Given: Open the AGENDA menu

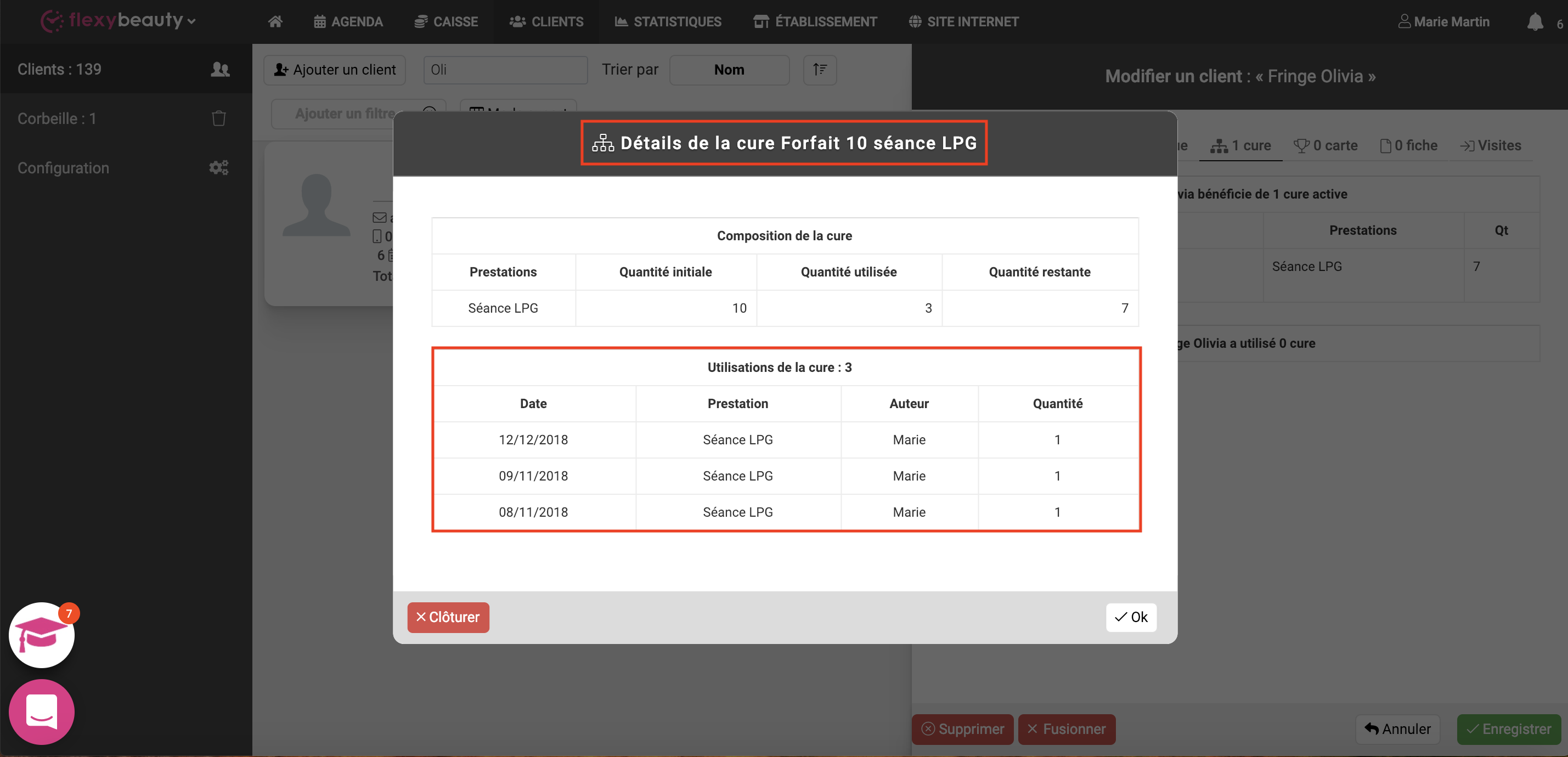Looking at the screenshot, I should pos(348,22).
